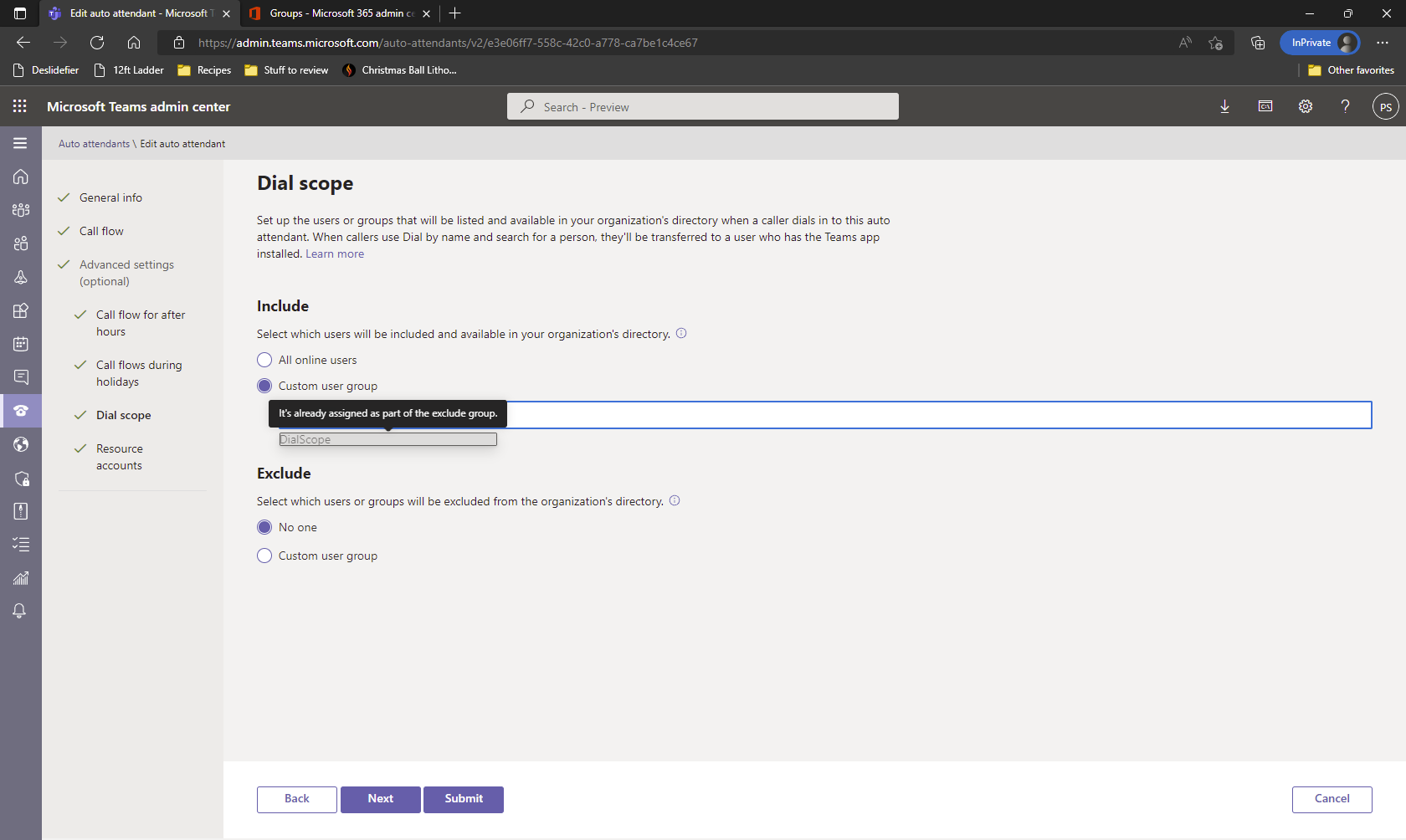The width and height of the screenshot is (1406, 840).
Task: Select the All online users option
Action: [307, 360]
